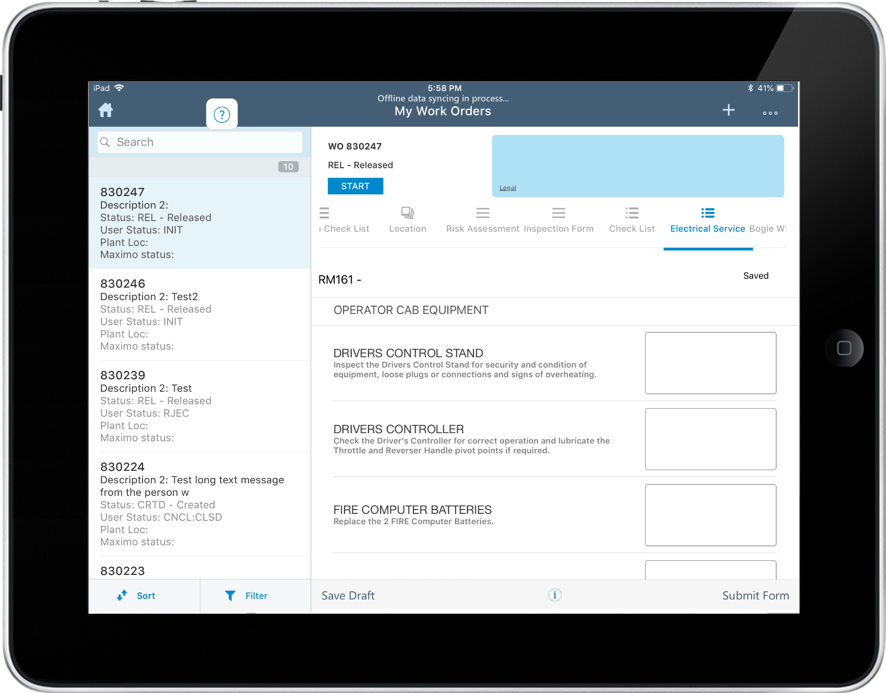Open the Sort options
The height and width of the screenshot is (693, 886).
[143, 595]
